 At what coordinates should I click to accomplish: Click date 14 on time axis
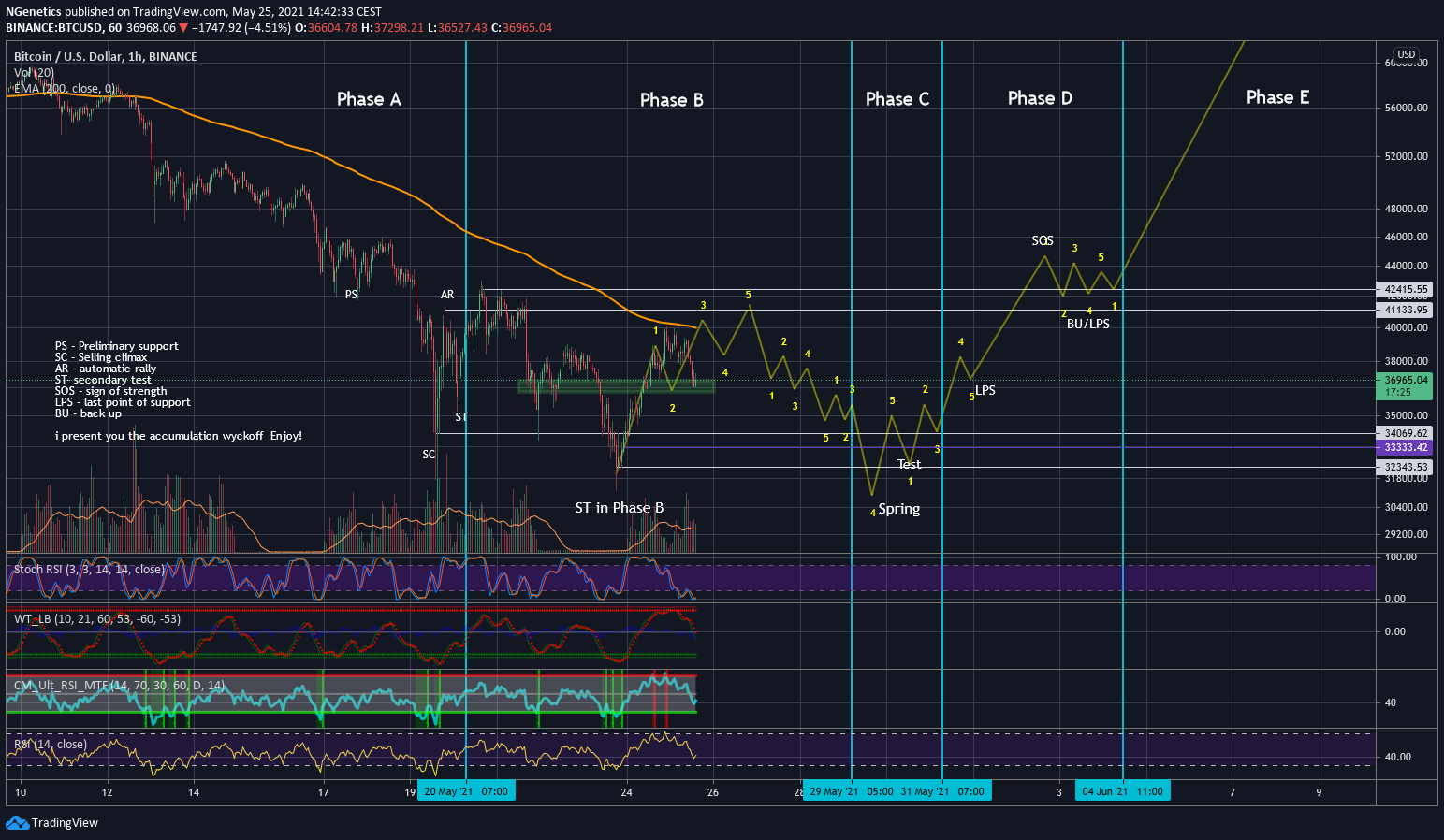pyautogui.click(x=194, y=792)
